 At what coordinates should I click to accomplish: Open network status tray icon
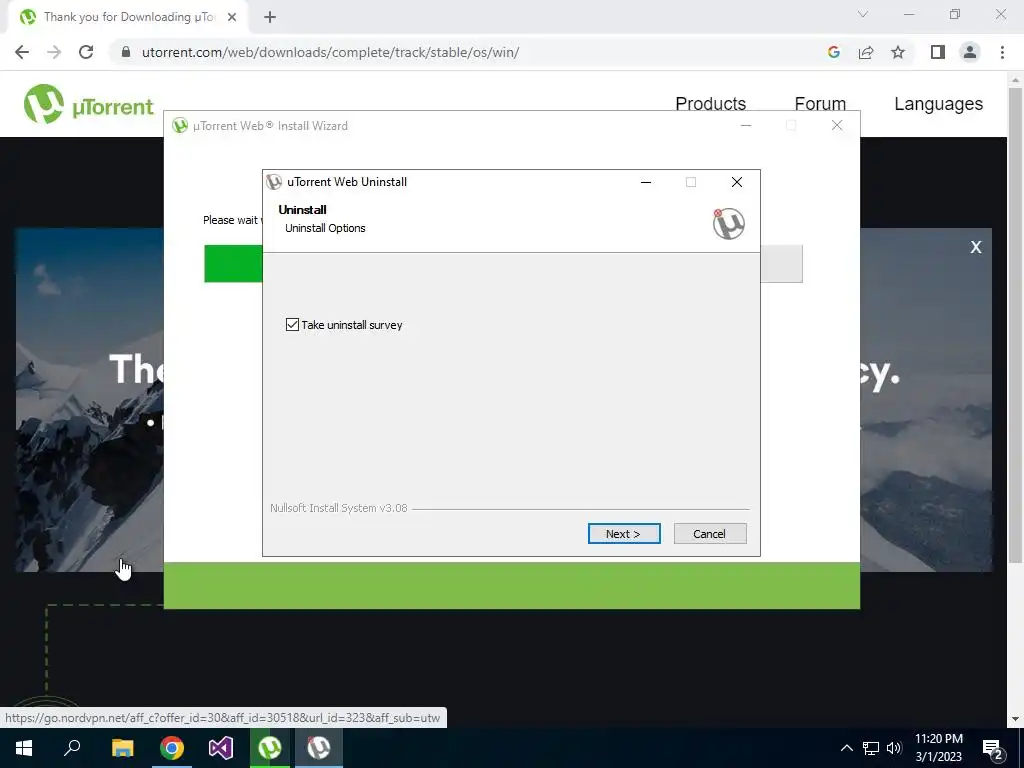871,748
